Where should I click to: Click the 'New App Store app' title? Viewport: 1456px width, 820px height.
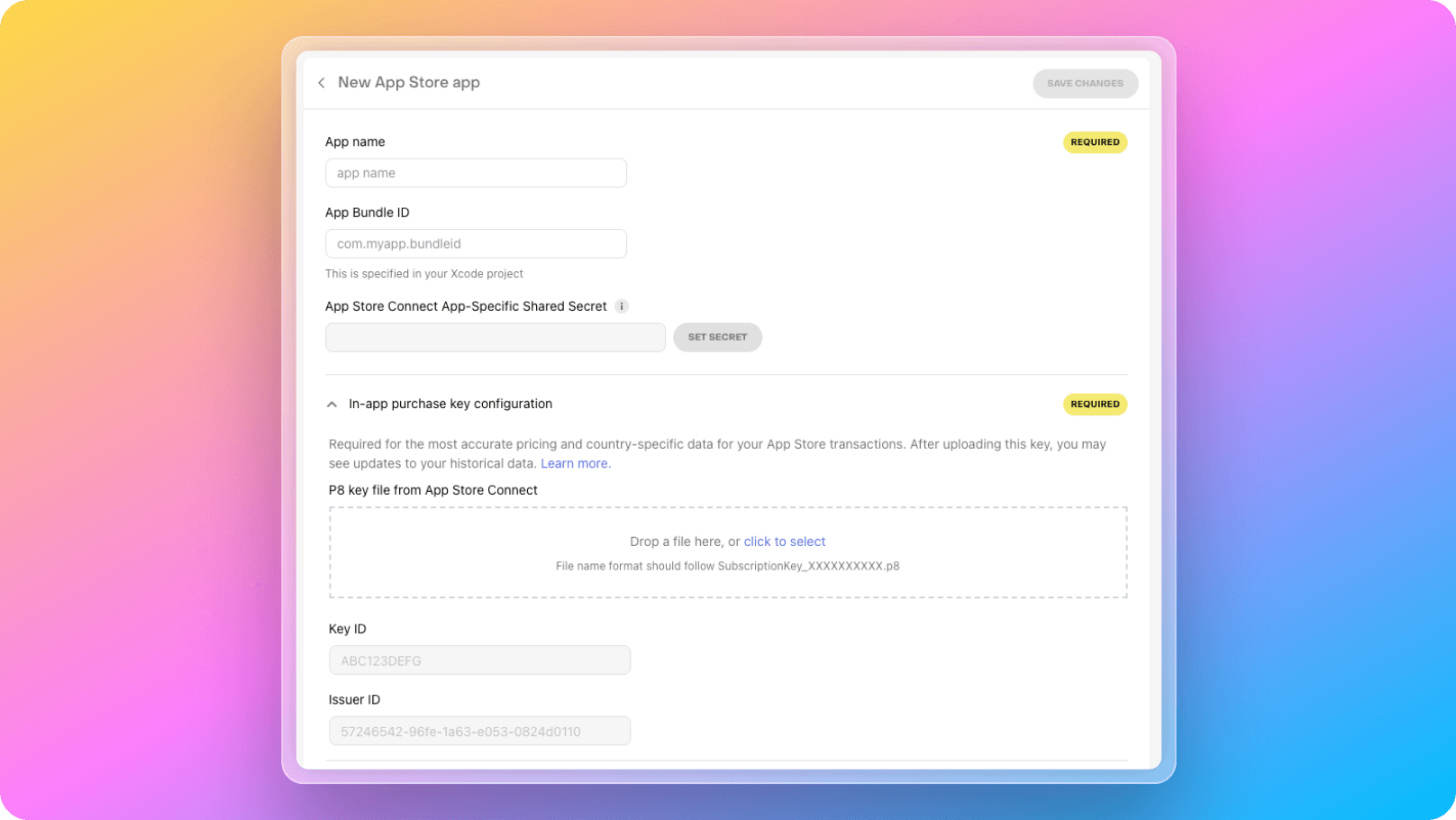pyautogui.click(x=409, y=82)
